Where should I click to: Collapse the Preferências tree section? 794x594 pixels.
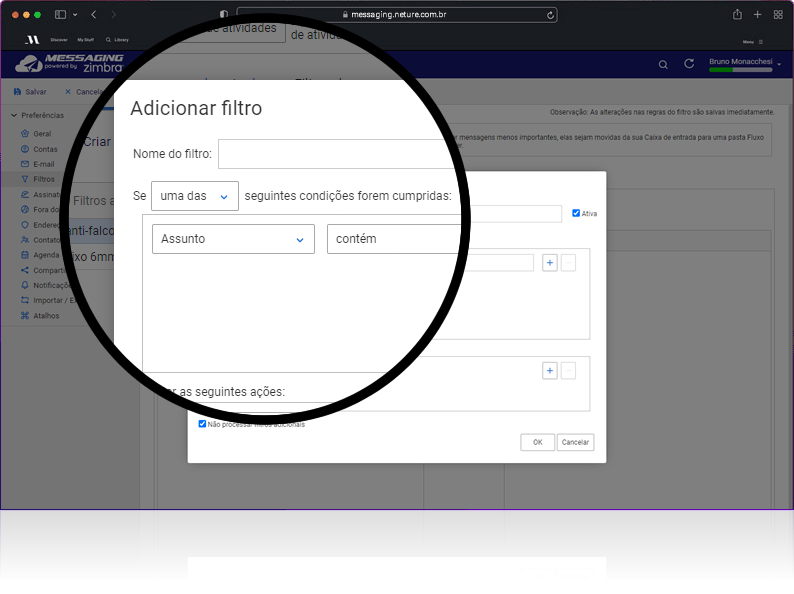click(14, 115)
